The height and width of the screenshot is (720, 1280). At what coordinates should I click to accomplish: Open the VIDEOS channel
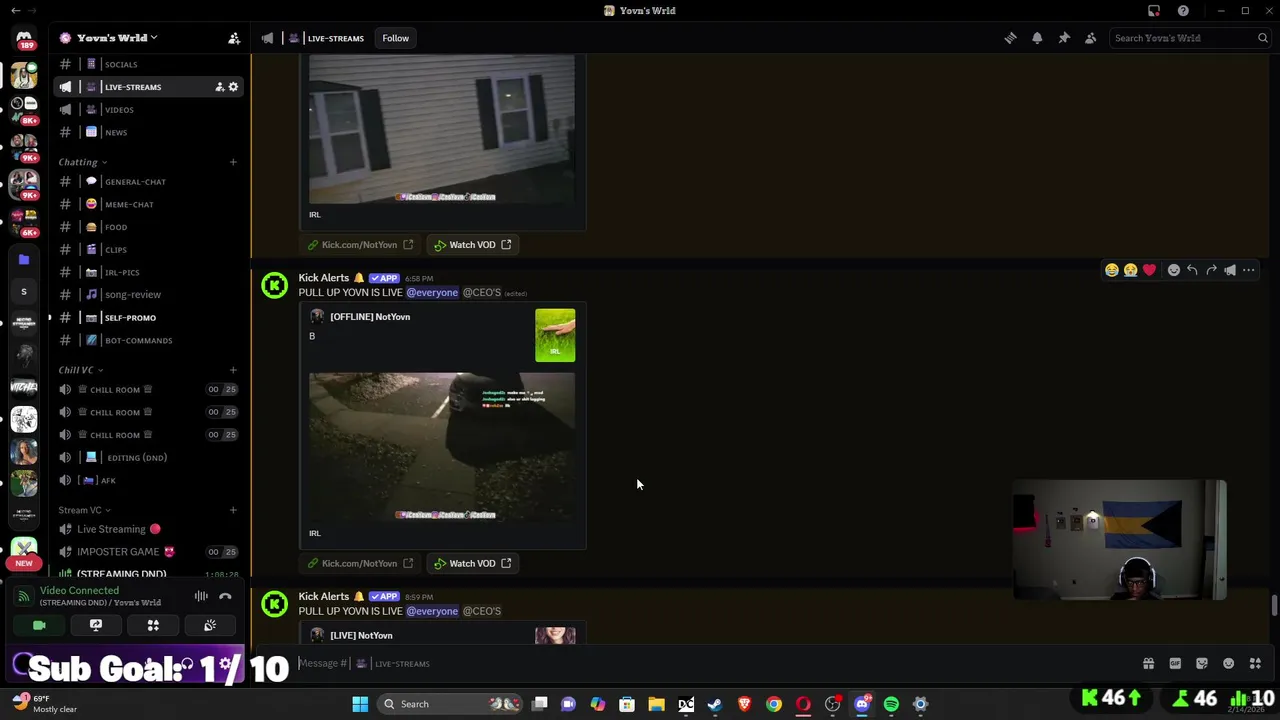tap(149, 110)
